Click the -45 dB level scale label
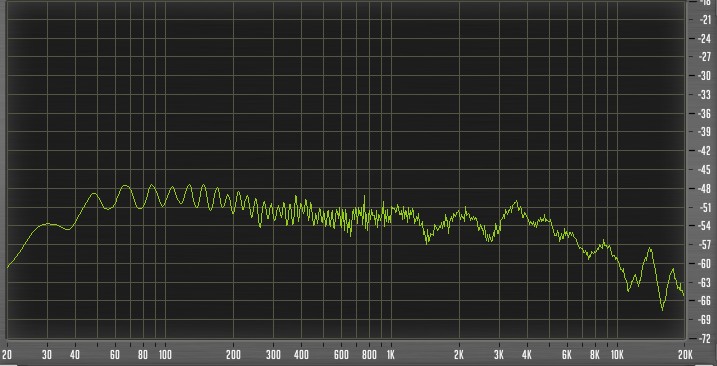The width and height of the screenshot is (717, 366). point(703,169)
